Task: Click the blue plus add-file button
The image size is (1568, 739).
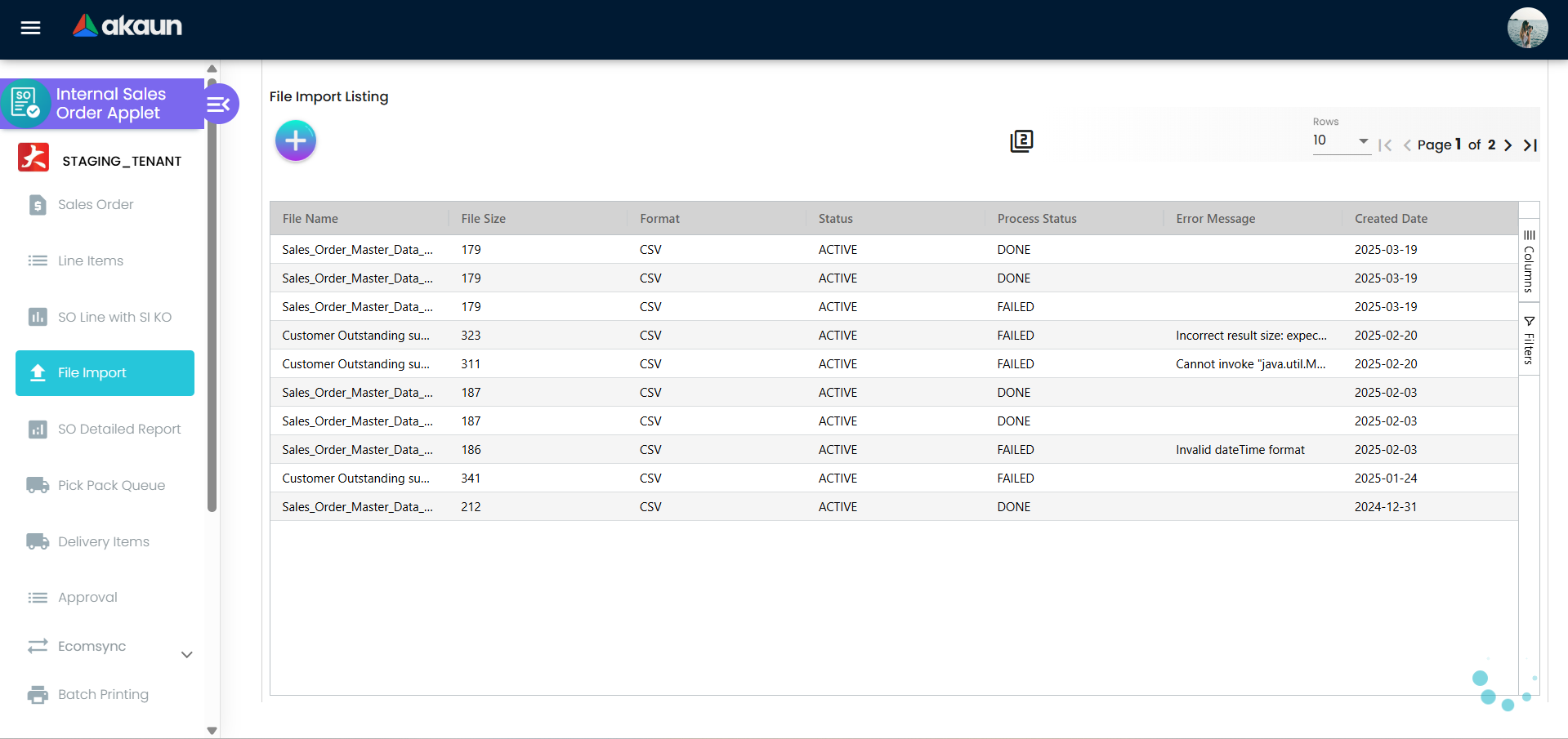Action: point(295,141)
